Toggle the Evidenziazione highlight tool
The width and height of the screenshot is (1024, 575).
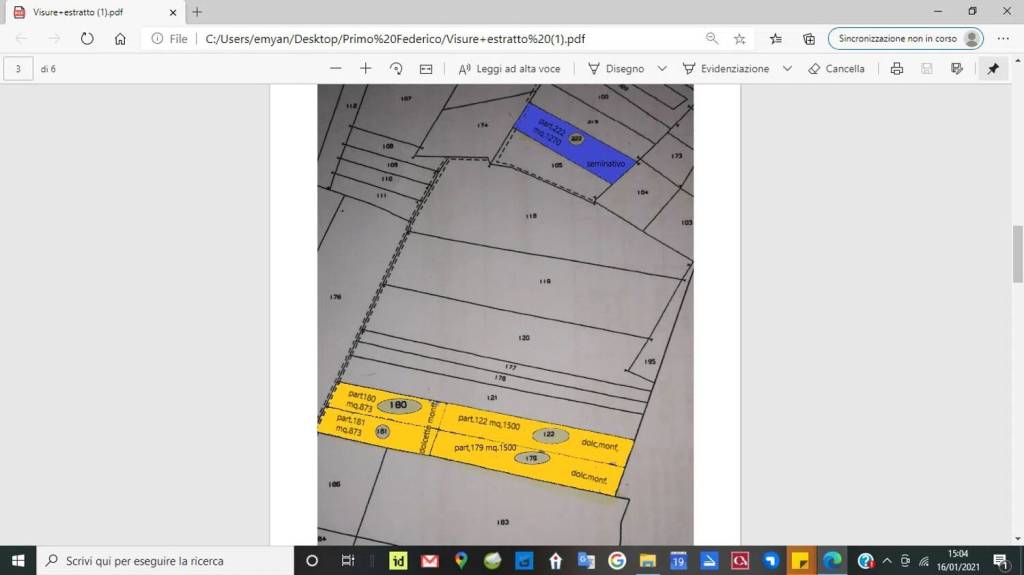point(726,69)
